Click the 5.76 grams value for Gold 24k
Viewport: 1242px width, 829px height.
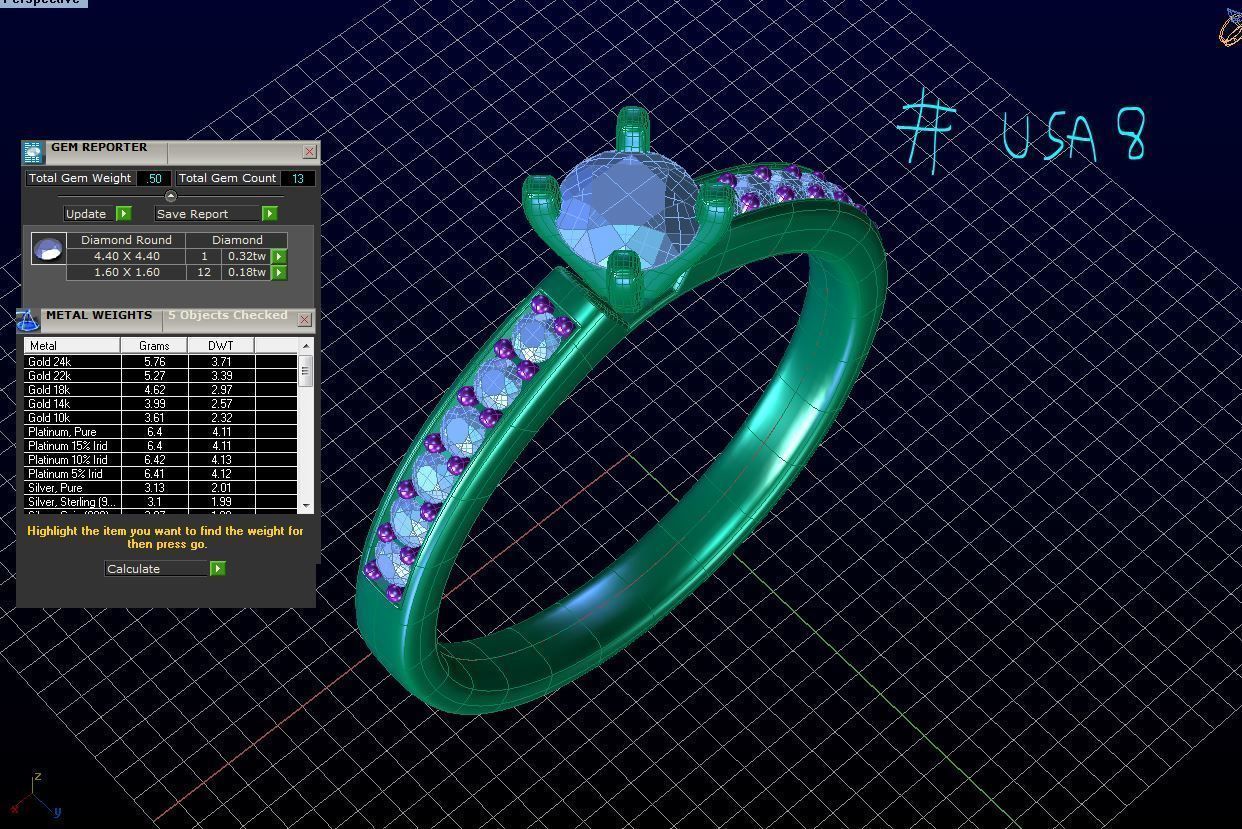point(154,362)
